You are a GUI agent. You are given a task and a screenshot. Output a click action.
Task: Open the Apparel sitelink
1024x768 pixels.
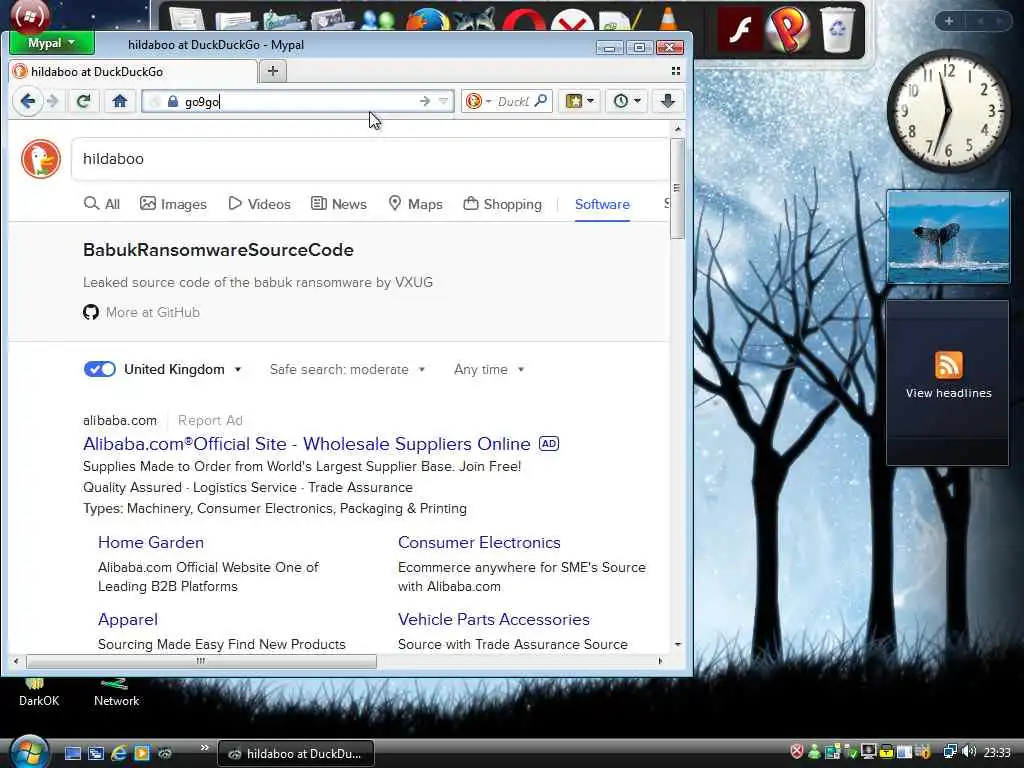point(128,619)
